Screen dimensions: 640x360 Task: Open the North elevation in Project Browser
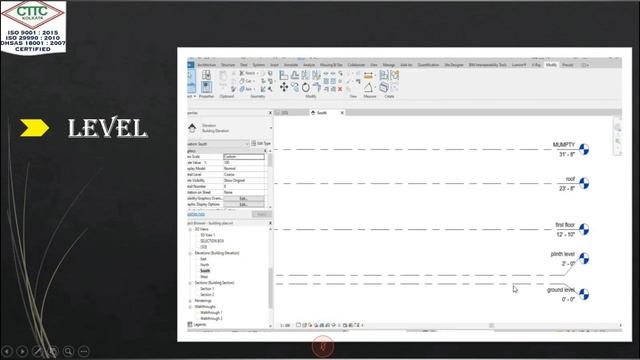click(204, 265)
